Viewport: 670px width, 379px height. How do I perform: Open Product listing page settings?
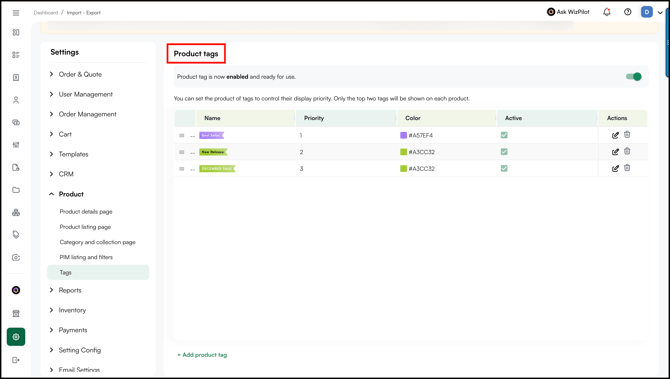[x=85, y=227]
